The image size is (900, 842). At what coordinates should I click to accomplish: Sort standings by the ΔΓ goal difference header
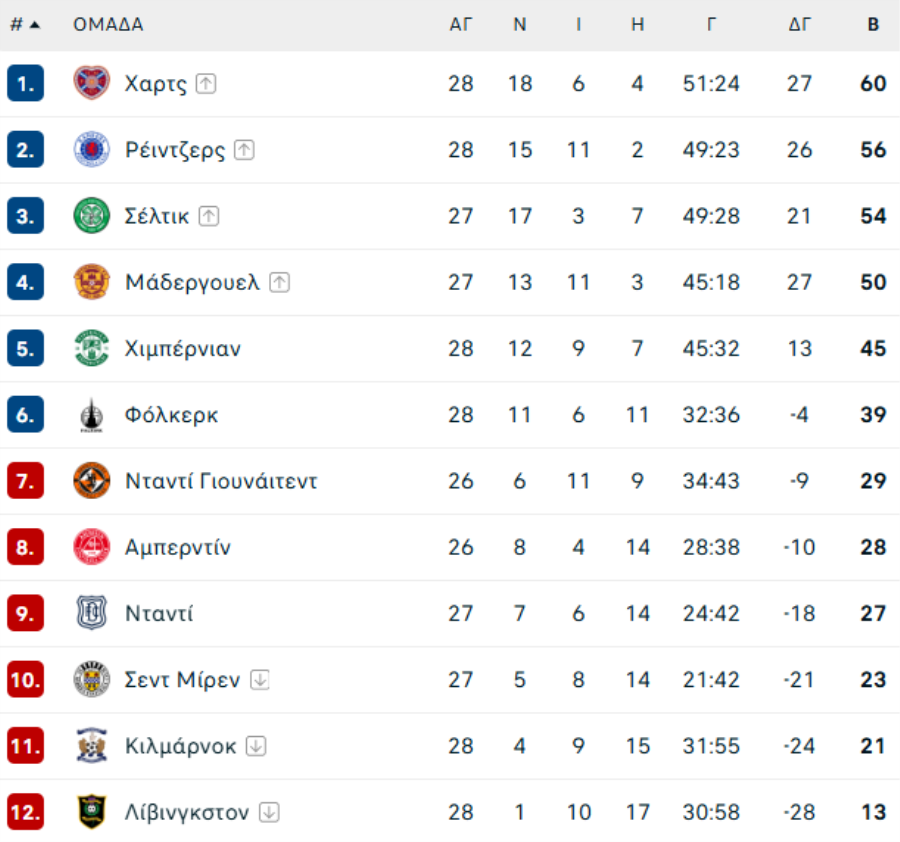[x=799, y=25]
